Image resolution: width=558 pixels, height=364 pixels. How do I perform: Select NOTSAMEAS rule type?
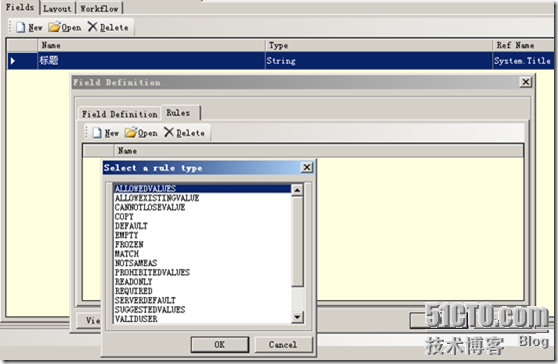click(202, 263)
